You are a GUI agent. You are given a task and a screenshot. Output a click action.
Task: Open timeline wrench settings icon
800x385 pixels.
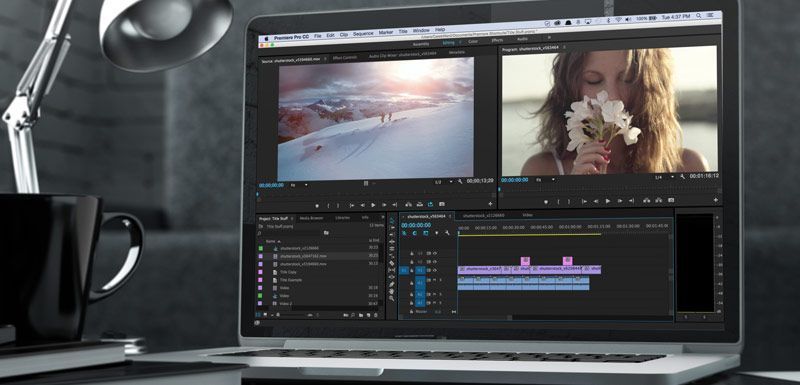pos(447,233)
